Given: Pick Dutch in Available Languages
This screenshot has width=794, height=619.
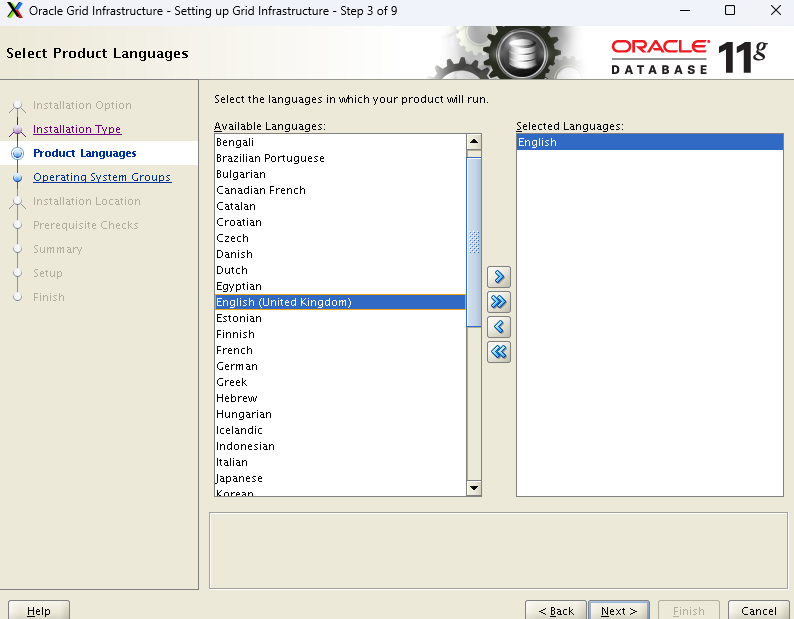Looking at the screenshot, I should click(x=340, y=270).
